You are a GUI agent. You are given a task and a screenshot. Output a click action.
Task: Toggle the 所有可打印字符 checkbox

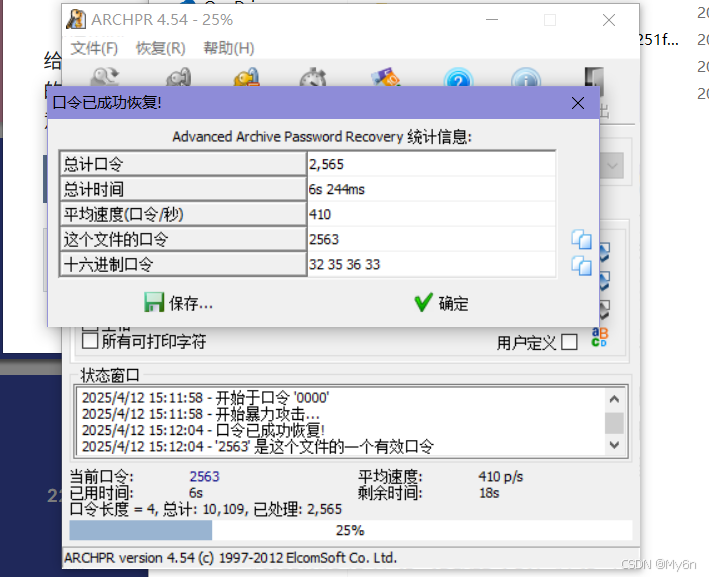tap(90, 341)
